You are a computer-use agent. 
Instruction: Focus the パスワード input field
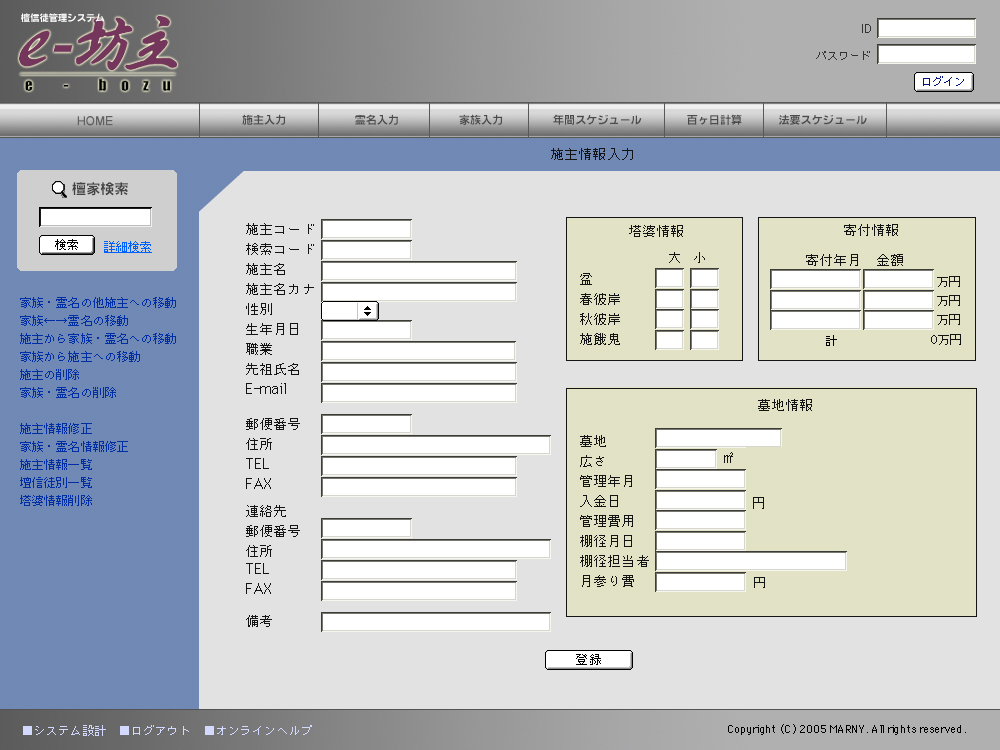point(926,55)
